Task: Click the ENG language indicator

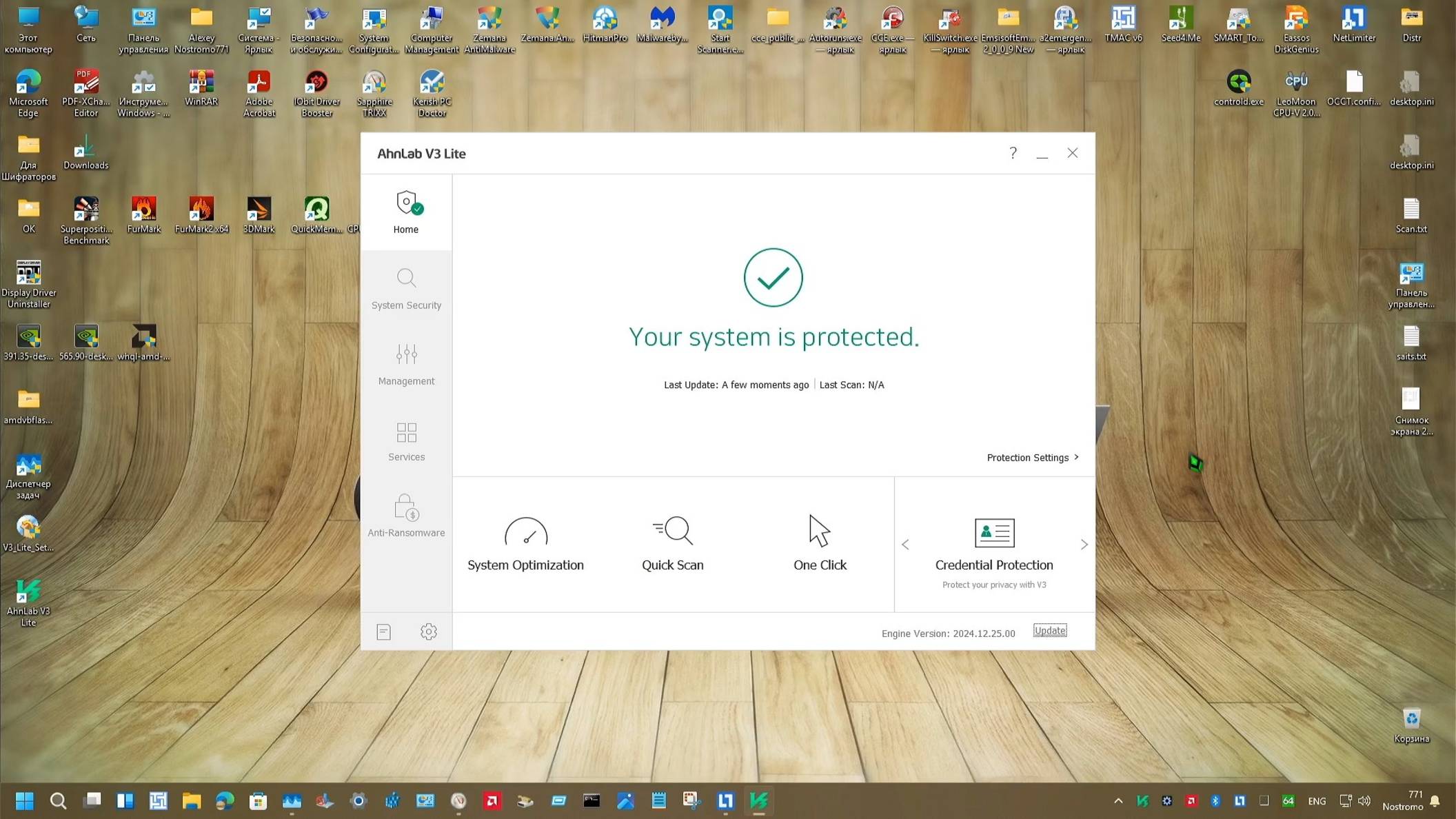Action: pyautogui.click(x=1316, y=800)
